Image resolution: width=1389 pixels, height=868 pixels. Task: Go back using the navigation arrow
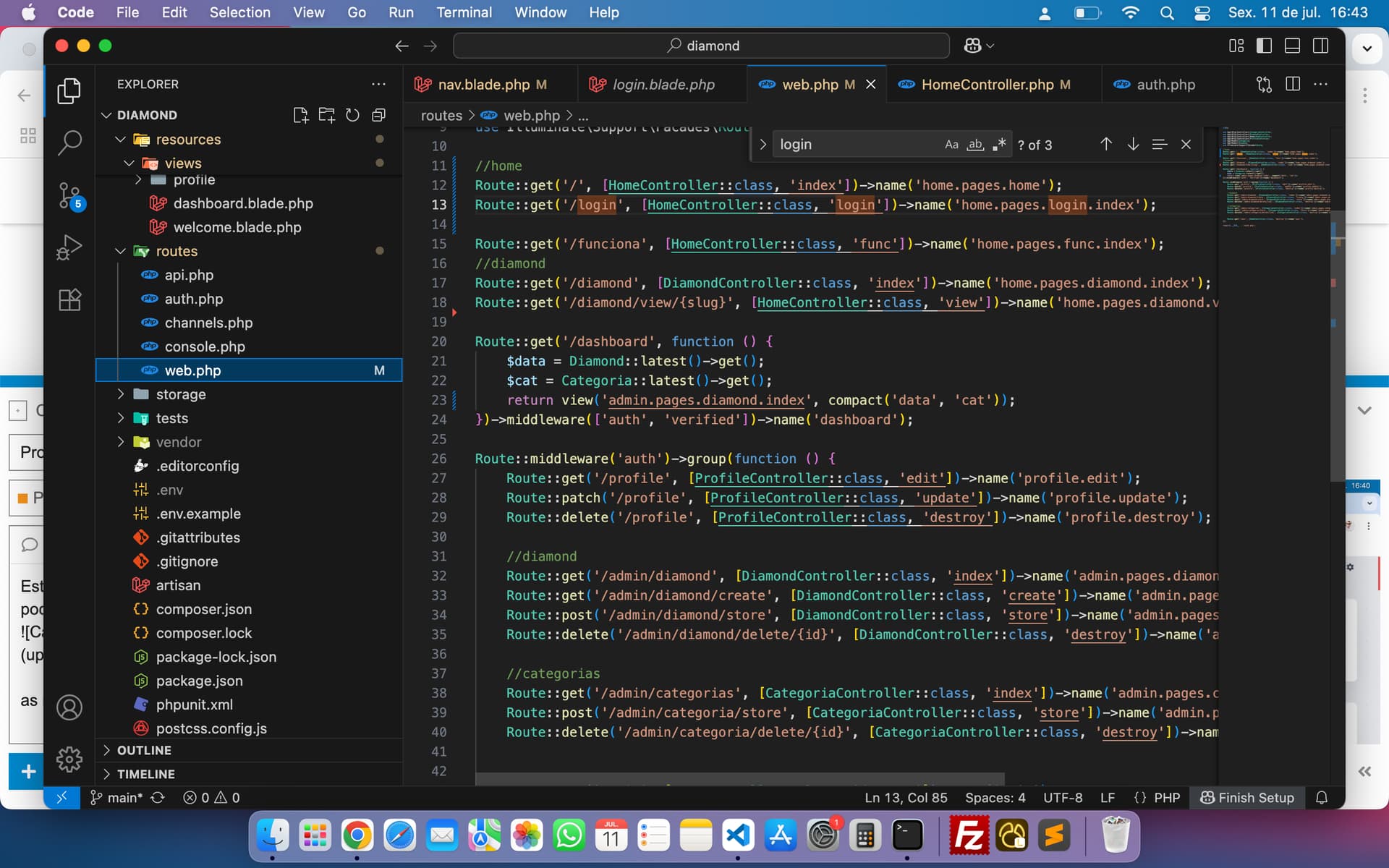tap(402, 46)
